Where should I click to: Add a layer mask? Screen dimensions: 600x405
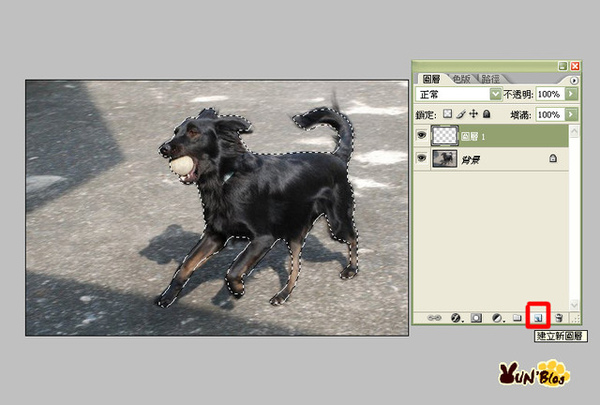click(476, 318)
